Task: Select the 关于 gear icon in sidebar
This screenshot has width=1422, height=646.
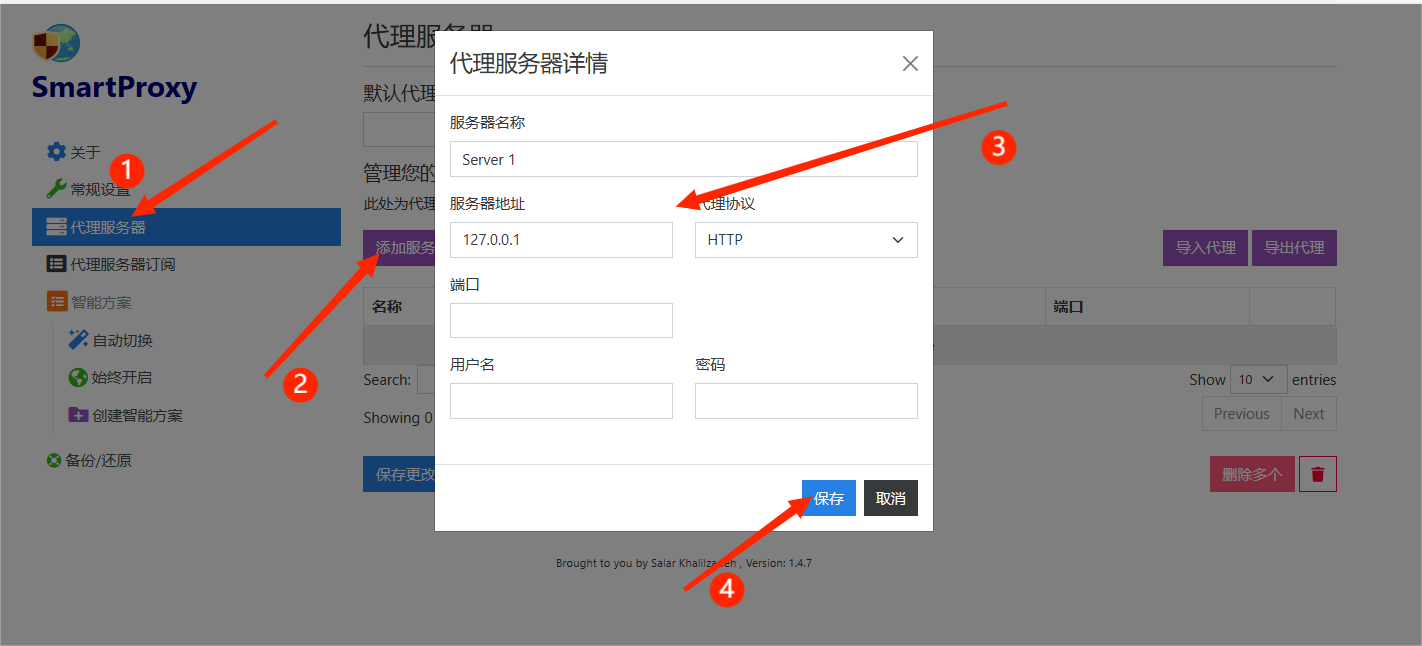Action: click(57, 153)
